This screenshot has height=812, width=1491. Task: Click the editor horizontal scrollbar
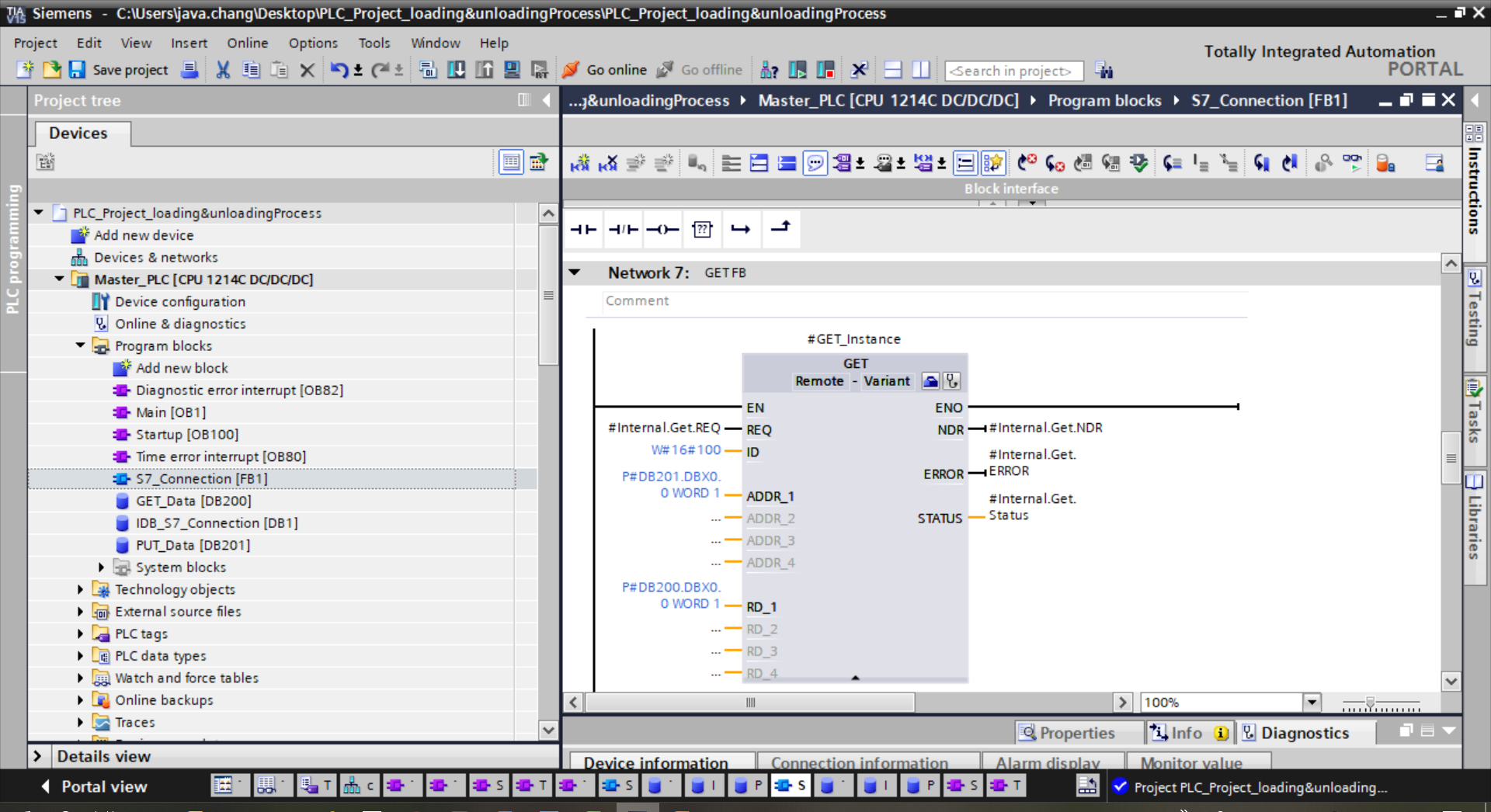[x=750, y=702]
